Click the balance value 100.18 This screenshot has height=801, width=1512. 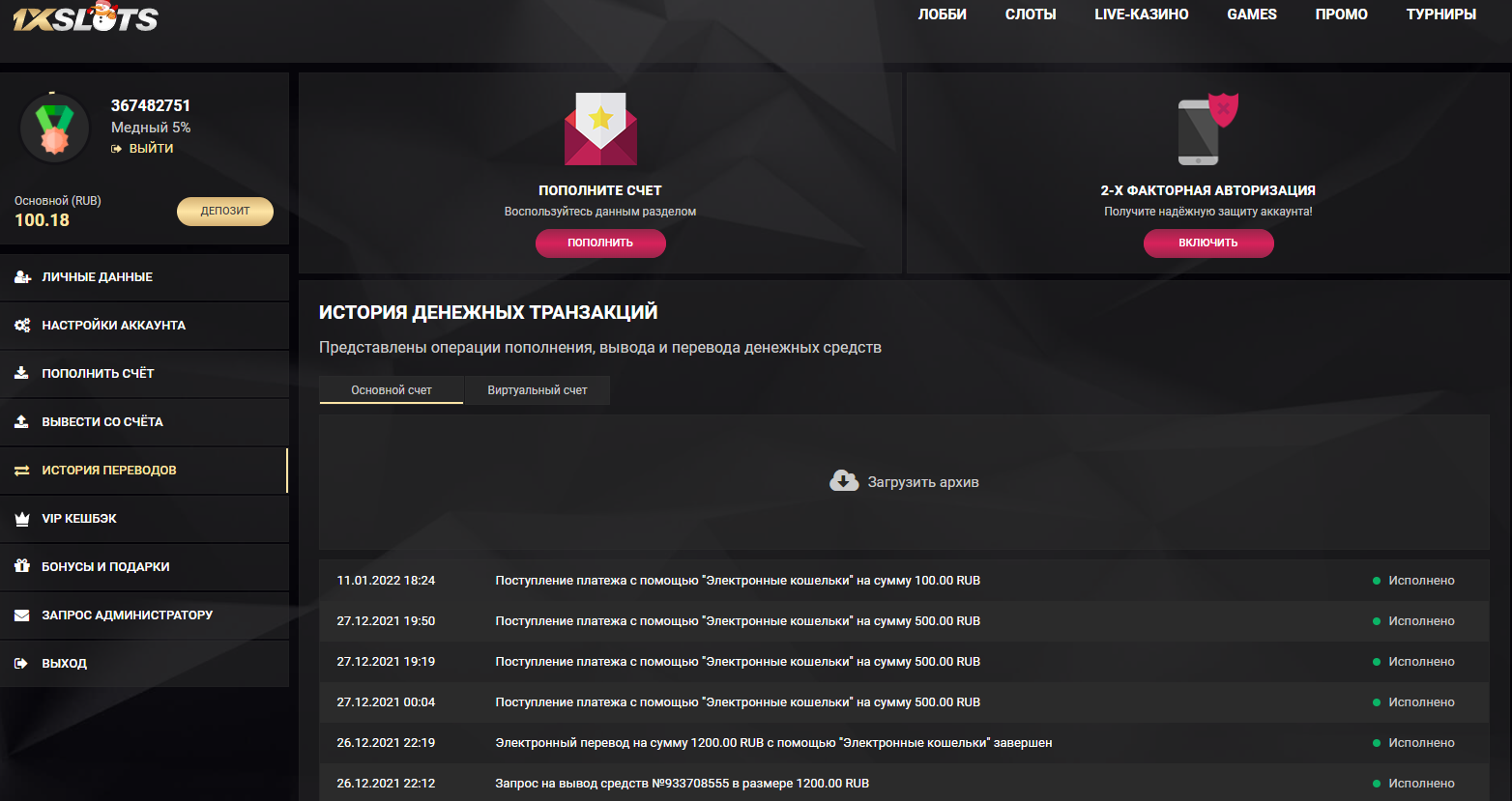42,220
